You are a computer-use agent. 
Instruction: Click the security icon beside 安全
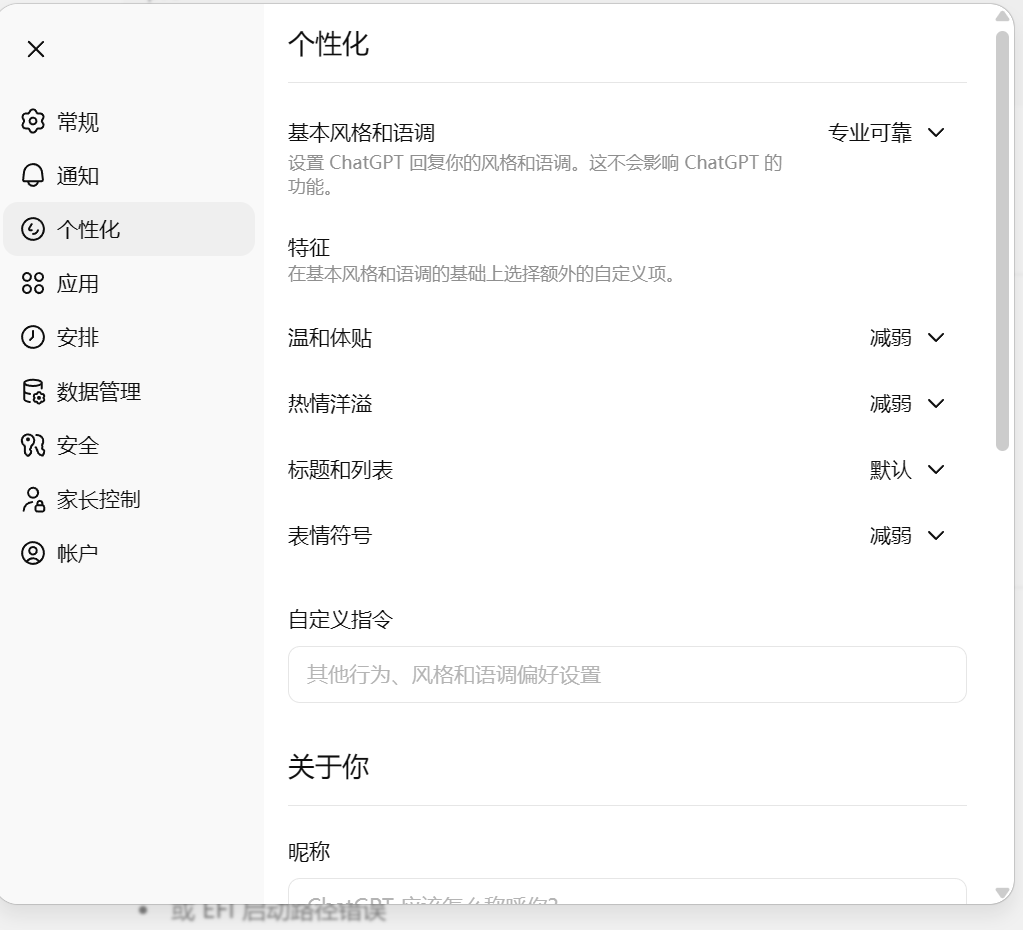tap(33, 446)
